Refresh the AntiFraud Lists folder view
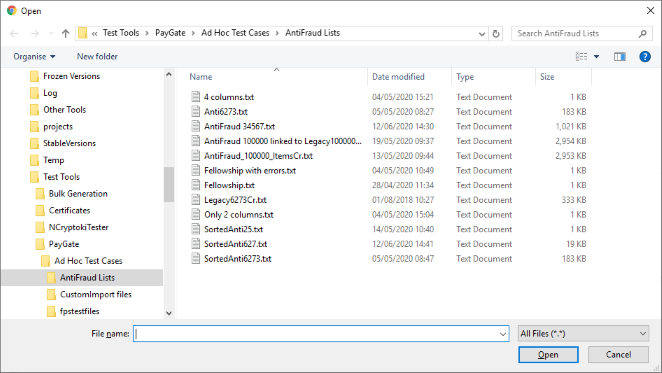Image resolution: width=662 pixels, height=373 pixels. tap(496, 33)
